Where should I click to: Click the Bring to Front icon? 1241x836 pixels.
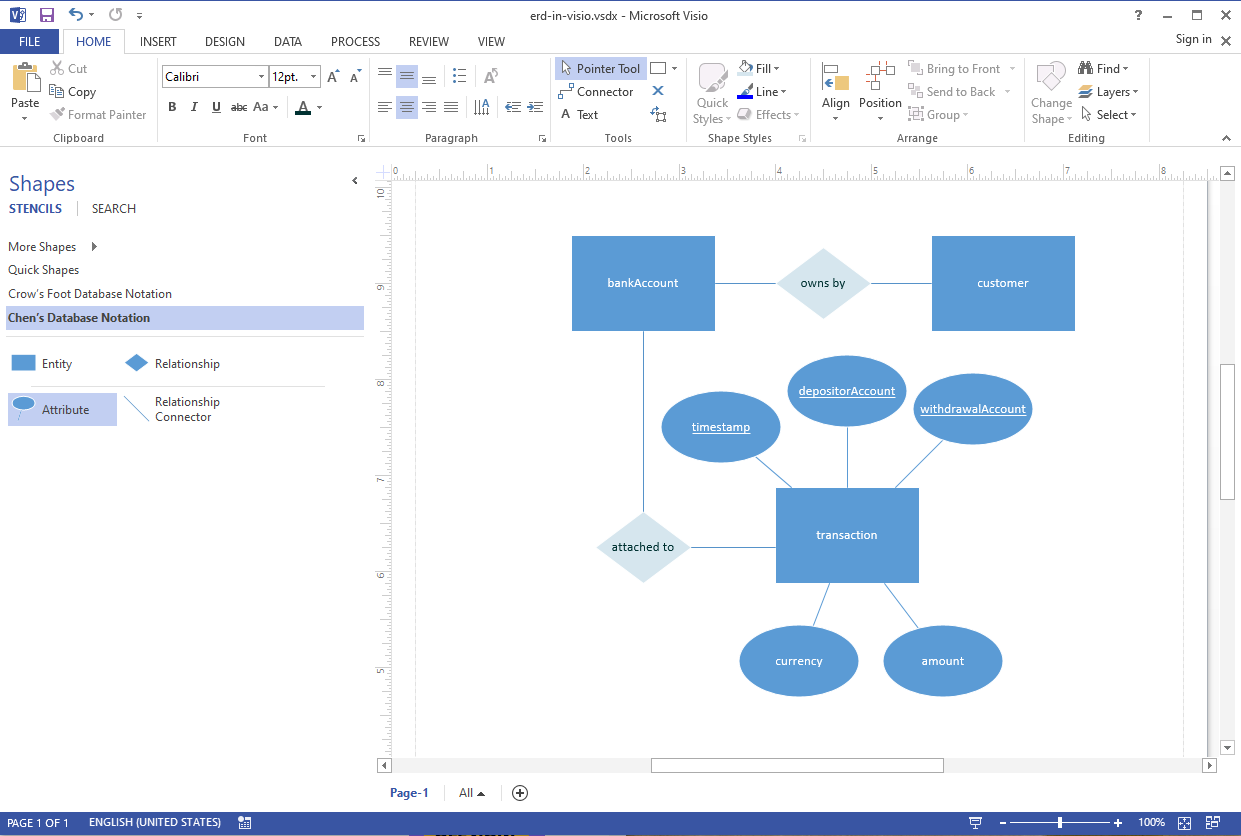pyautogui.click(x=915, y=69)
